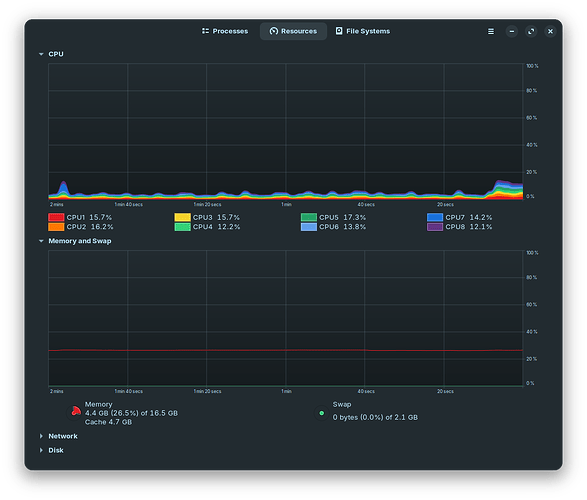Collapse the Memory and Swap section
This screenshot has height=500, width=587.
[x=41, y=241]
